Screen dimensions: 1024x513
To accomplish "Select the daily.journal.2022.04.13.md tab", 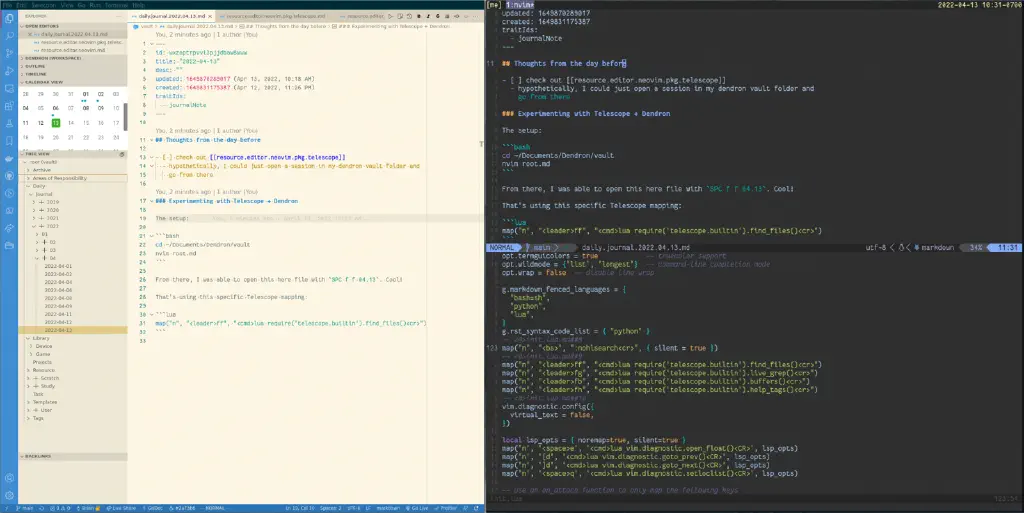I will pos(172,16).
